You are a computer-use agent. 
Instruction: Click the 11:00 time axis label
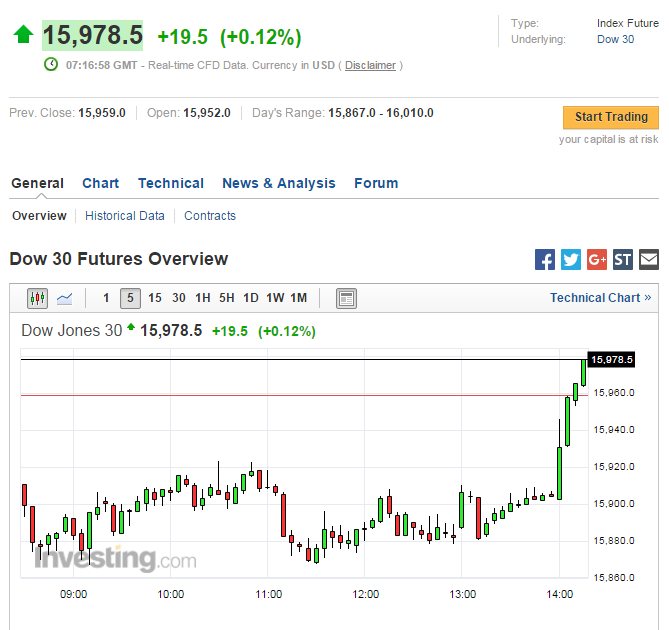tap(269, 594)
